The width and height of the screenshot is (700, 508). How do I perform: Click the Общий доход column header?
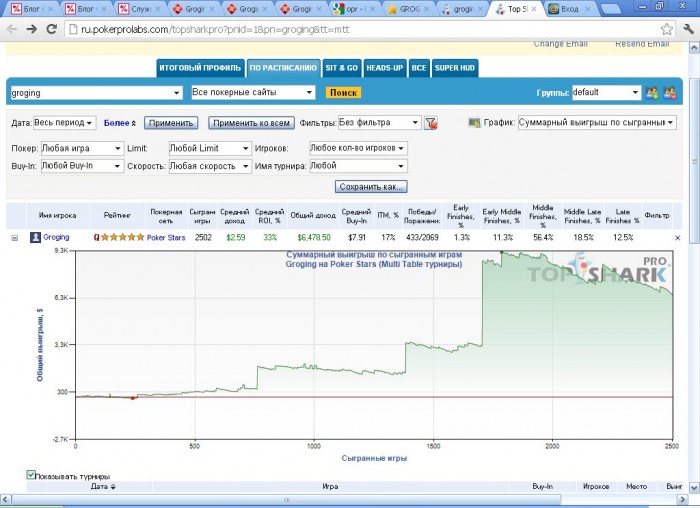pyautogui.click(x=313, y=215)
